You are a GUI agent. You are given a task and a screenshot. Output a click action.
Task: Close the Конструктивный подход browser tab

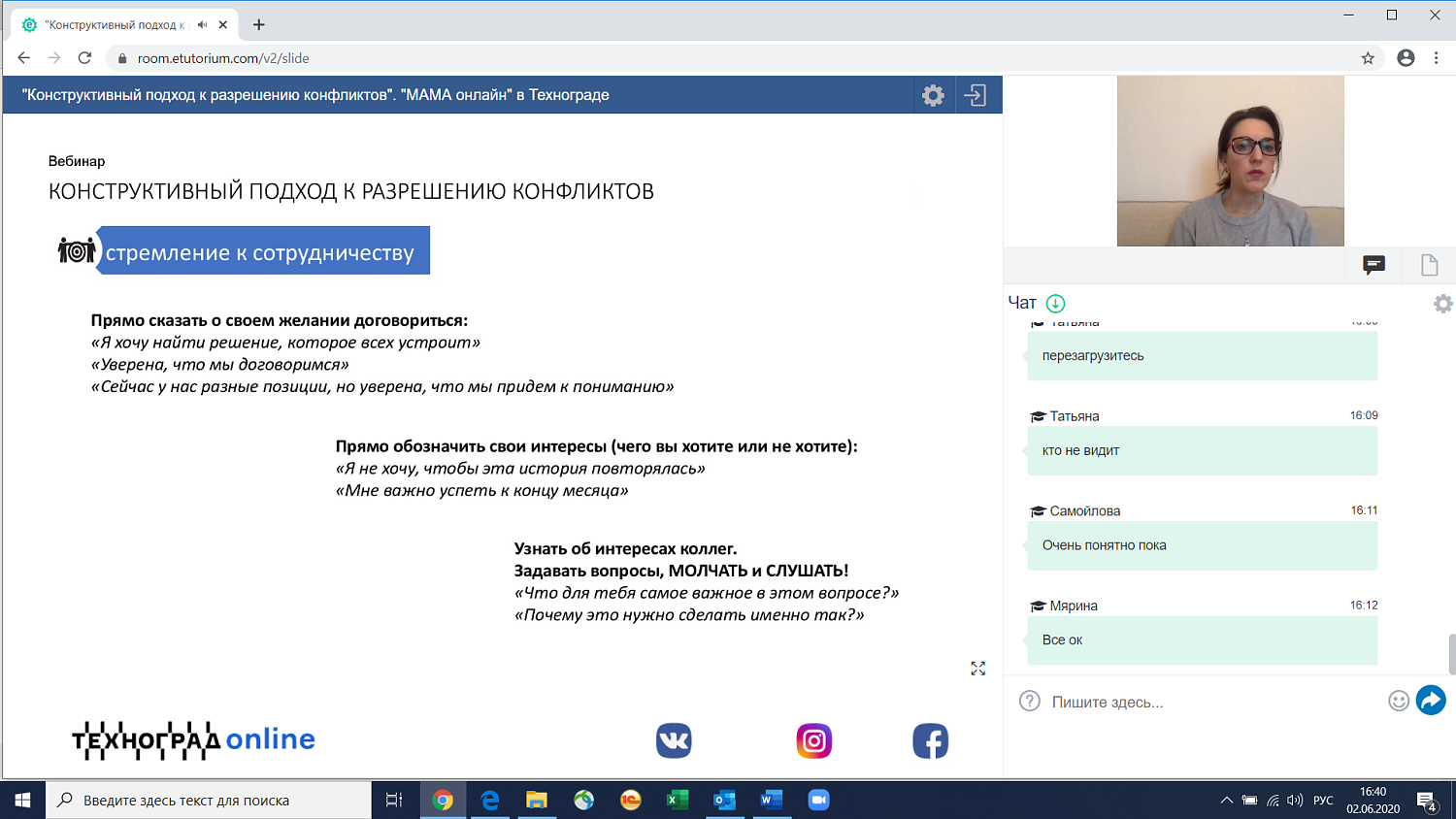223,24
